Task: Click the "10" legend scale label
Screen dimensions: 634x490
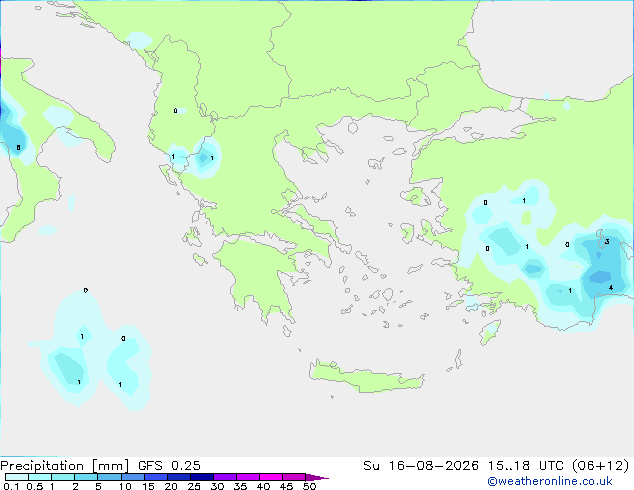Action: pos(125,486)
